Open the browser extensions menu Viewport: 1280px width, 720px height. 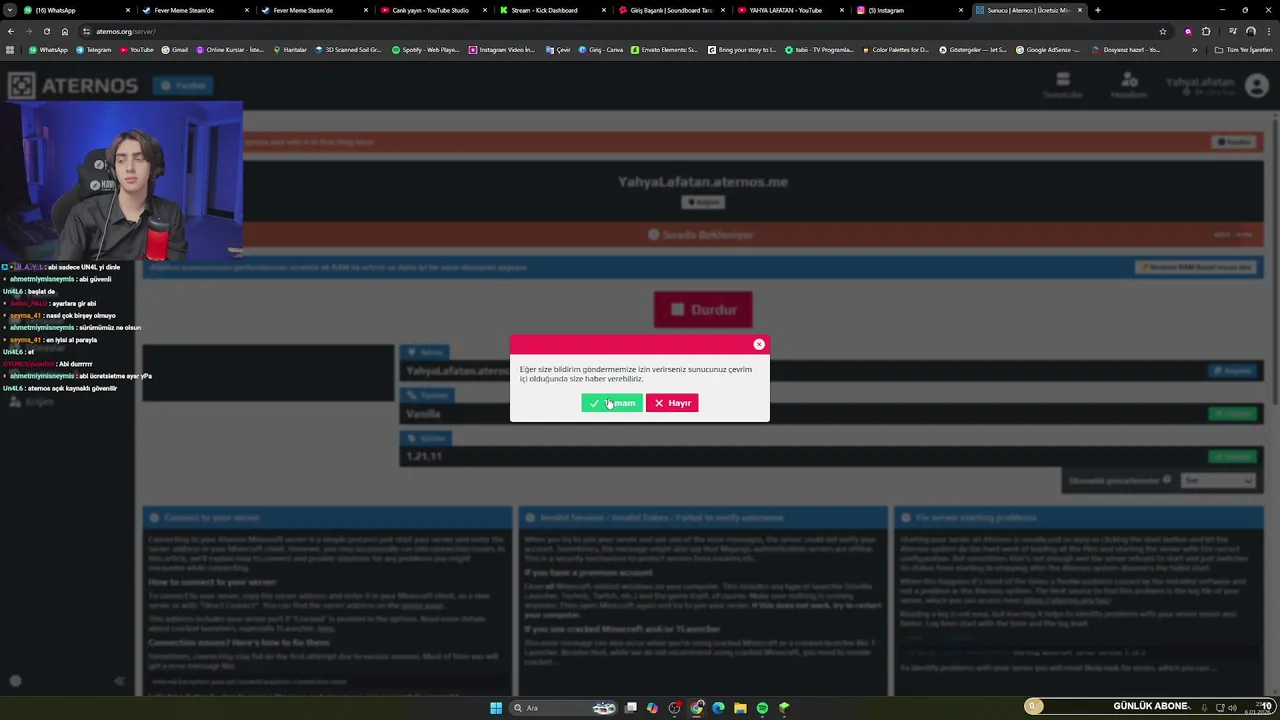[x=1206, y=31]
